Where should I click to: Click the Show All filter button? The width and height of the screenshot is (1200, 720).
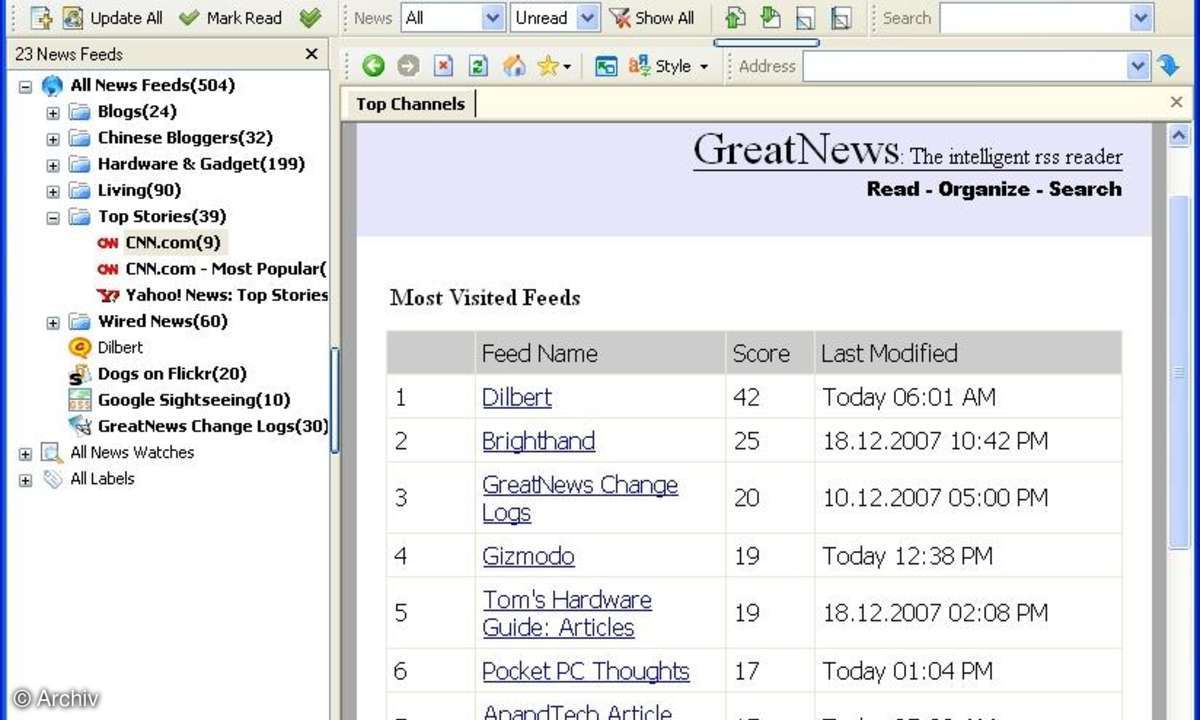click(652, 17)
